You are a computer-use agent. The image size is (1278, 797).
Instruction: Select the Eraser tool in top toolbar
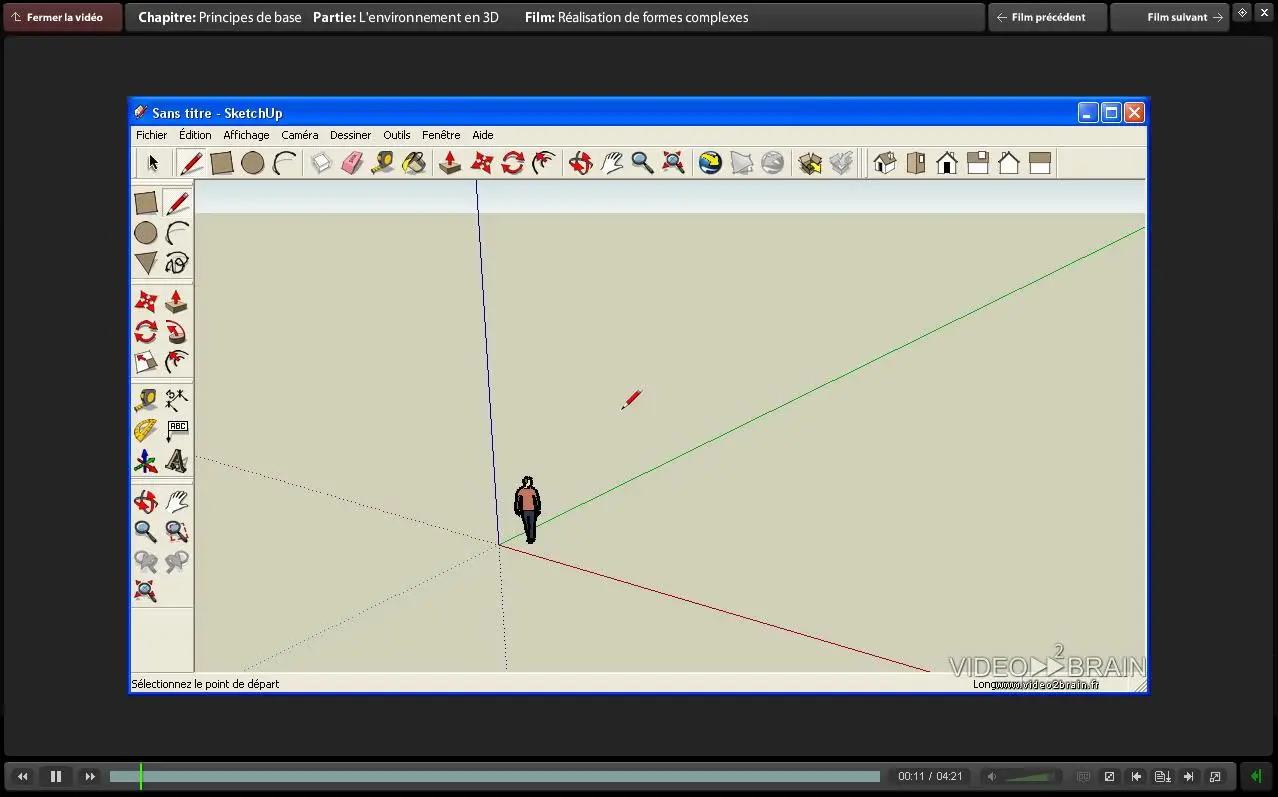tap(351, 163)
